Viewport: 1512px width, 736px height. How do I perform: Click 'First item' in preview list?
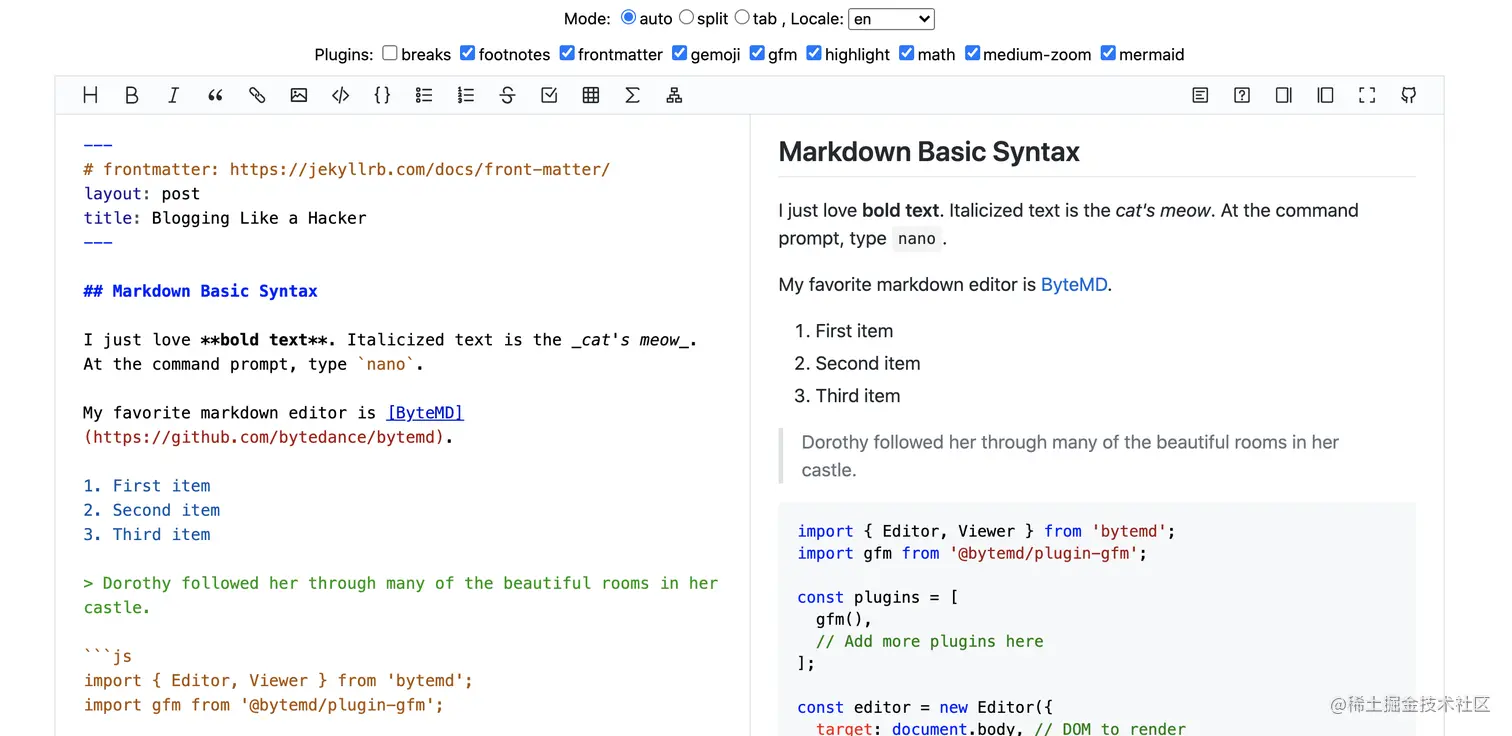point(854,331)
